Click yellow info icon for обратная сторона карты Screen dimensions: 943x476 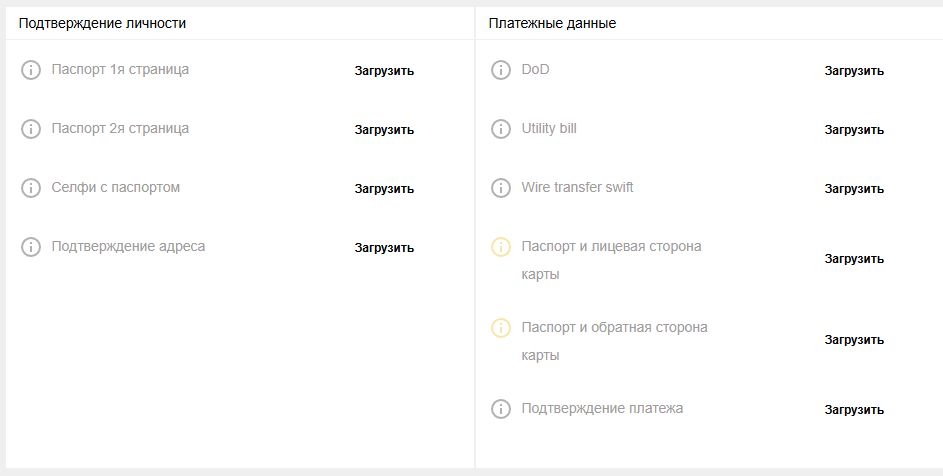(x=501, y=328)
